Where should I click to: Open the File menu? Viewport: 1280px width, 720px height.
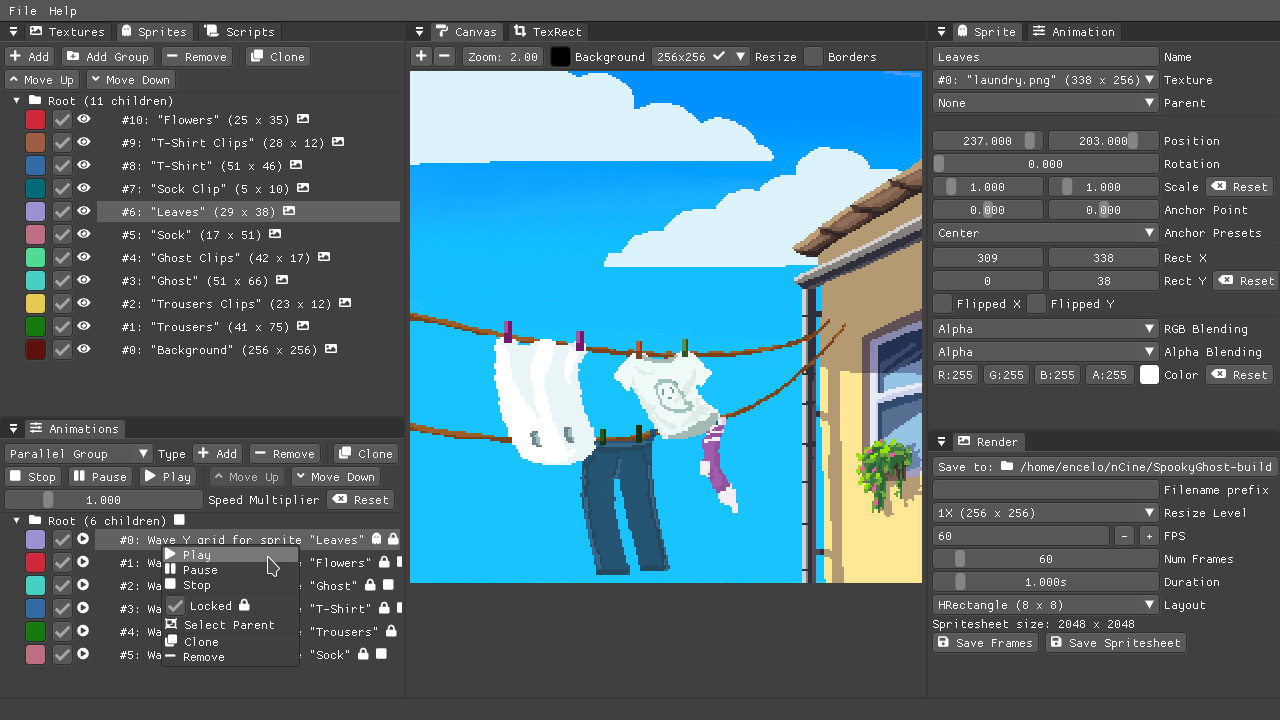tap(22, 11)
